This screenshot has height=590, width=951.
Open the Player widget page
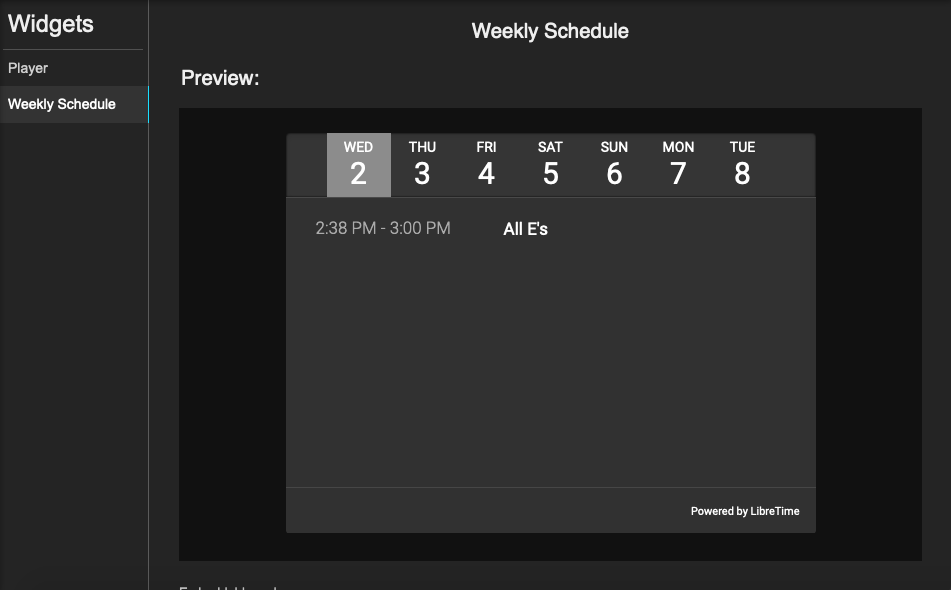28,68
